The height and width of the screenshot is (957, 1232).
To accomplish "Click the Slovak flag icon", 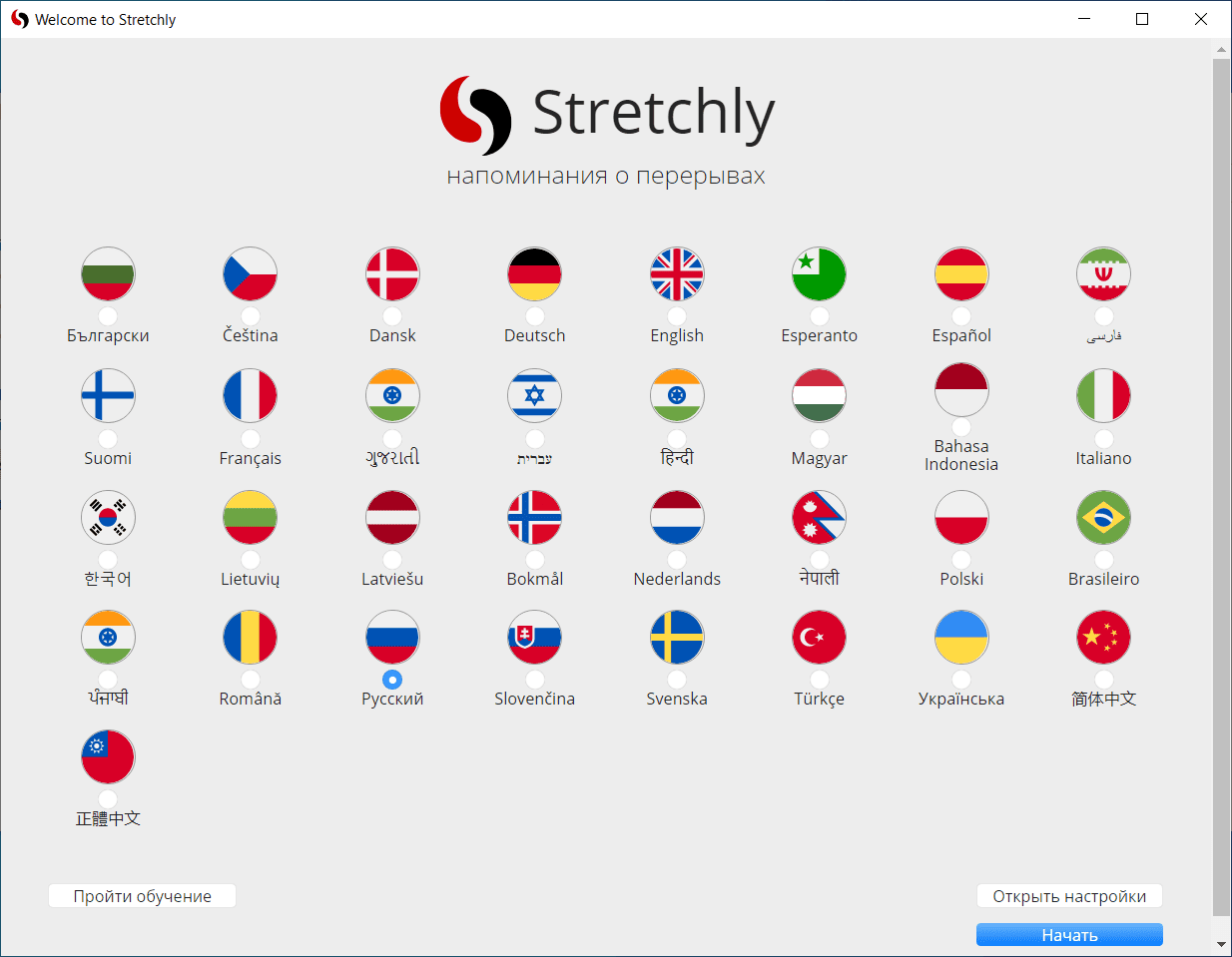I will pos(535,638).
